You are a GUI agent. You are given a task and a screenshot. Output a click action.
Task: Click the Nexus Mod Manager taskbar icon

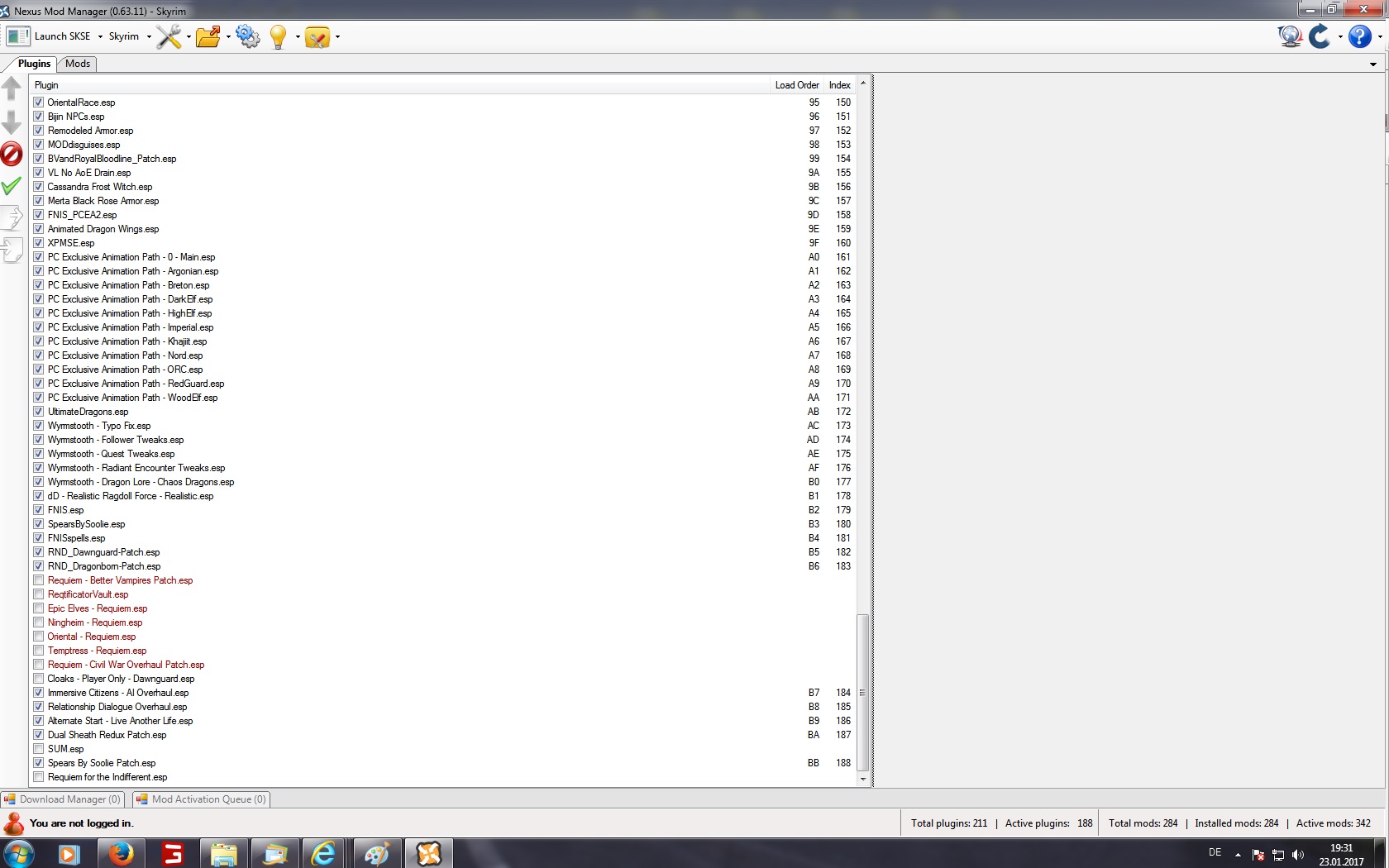[x=428, y=853]
